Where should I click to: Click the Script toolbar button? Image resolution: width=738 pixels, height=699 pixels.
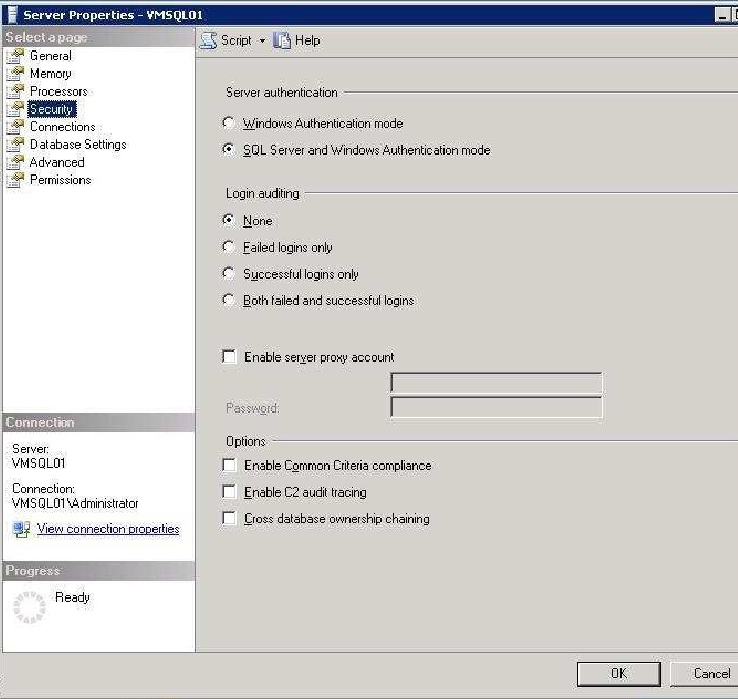[x=227, y=40]
